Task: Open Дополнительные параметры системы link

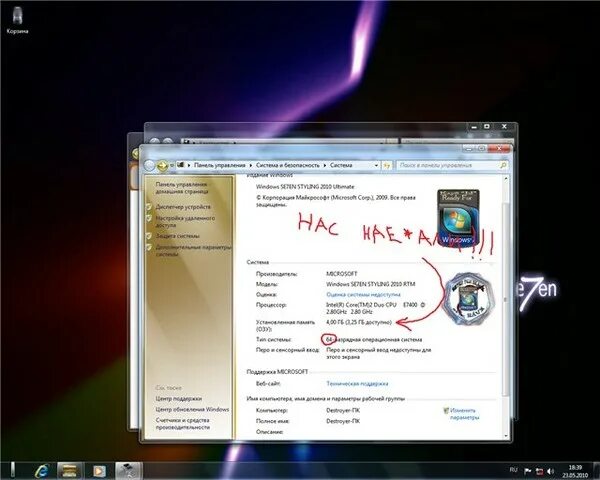Action: pyautogui.click(x=193, y=250)
